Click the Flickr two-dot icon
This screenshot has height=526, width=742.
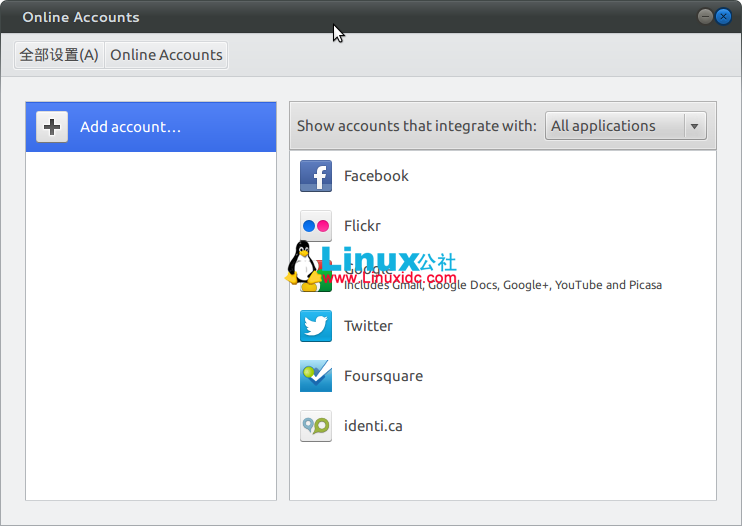click(316, 226)
